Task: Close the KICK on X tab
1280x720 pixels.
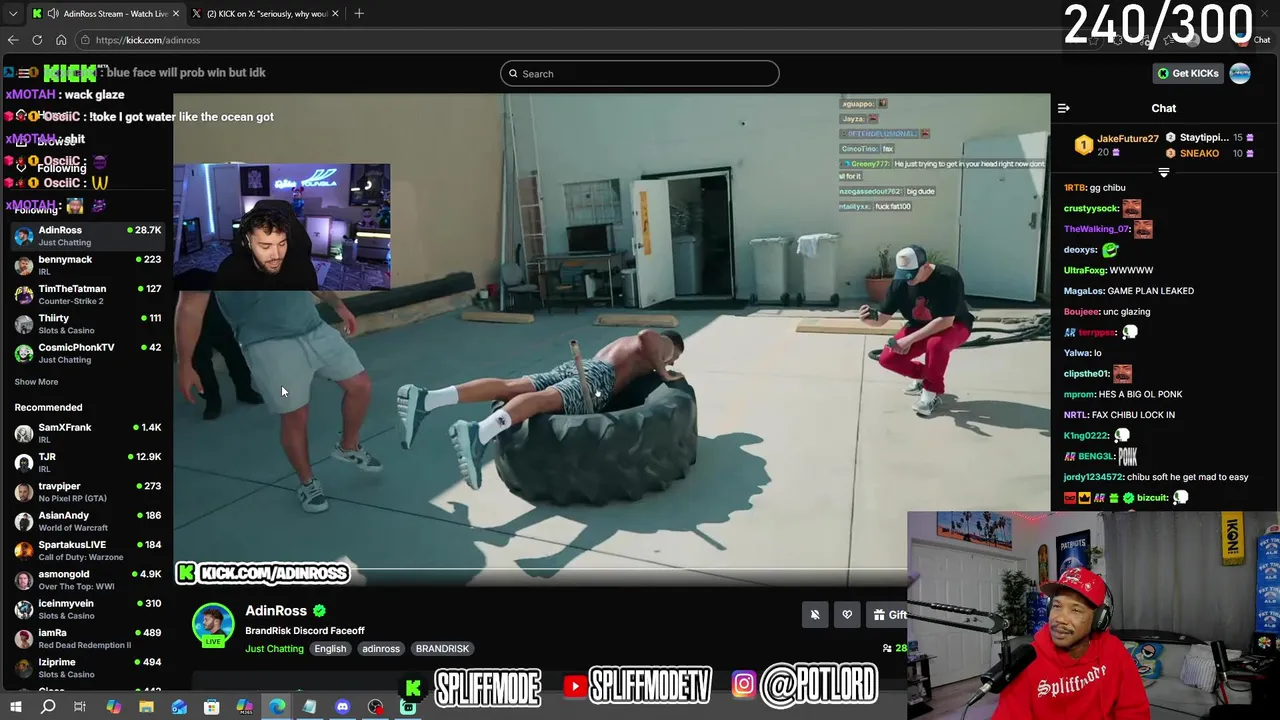Action: [x=336, y=13]
